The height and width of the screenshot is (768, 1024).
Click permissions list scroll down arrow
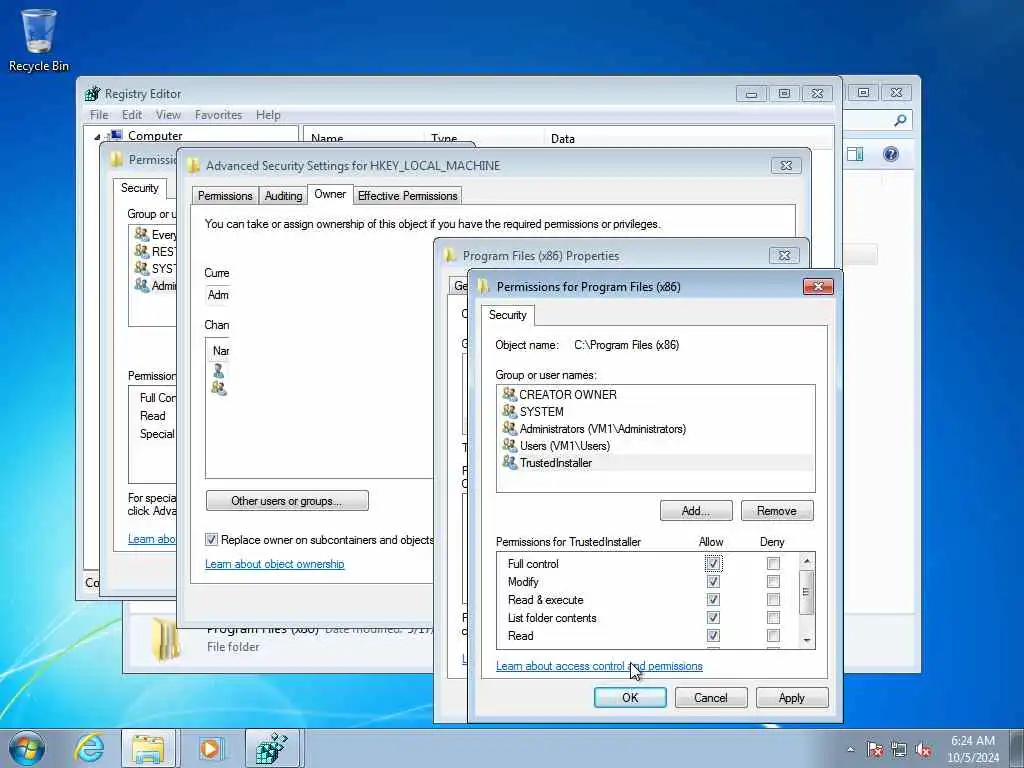coord(807,641)
